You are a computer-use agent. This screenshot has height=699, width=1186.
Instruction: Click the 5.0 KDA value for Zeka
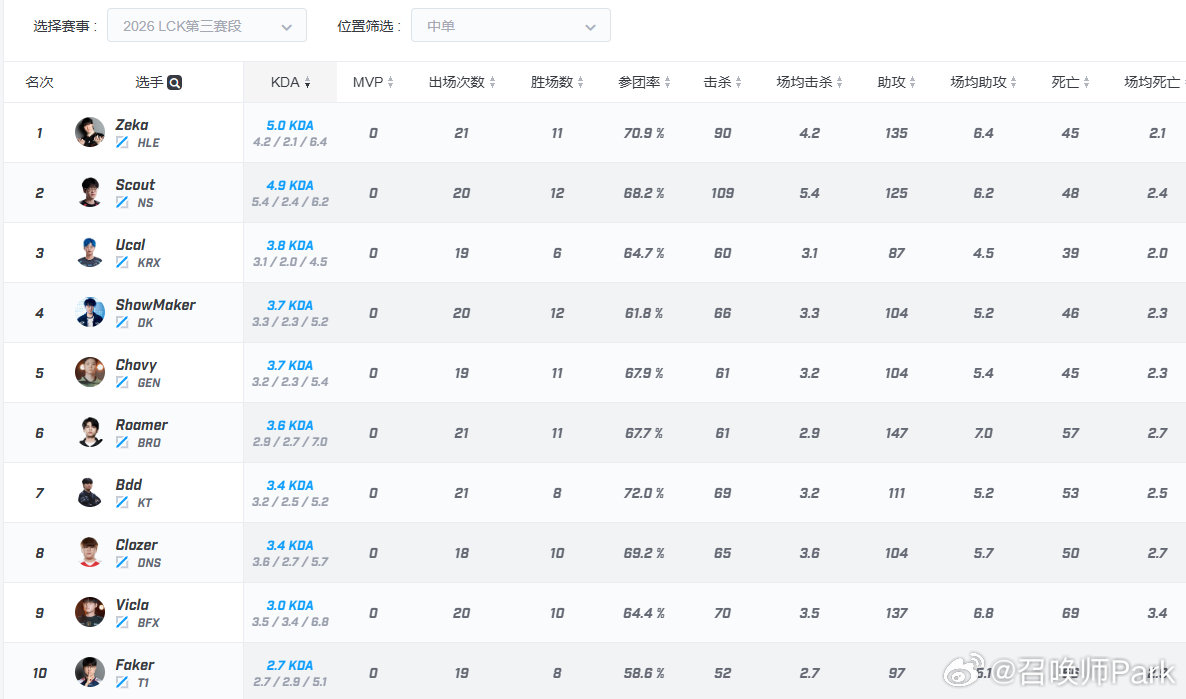pyautogui.click(x=290, y=126)
